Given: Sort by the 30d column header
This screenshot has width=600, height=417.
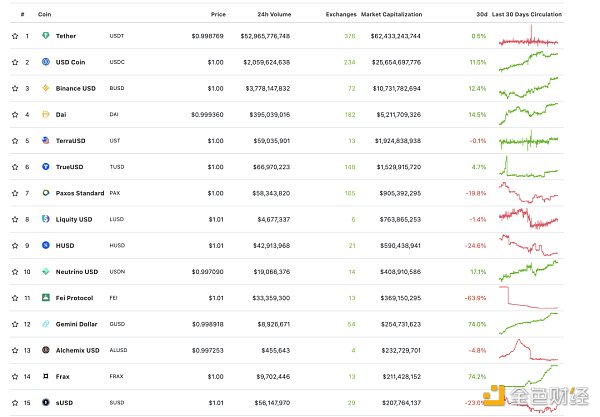Looking at the screenshot, I should pyautogui.click(x=480, y=15).
